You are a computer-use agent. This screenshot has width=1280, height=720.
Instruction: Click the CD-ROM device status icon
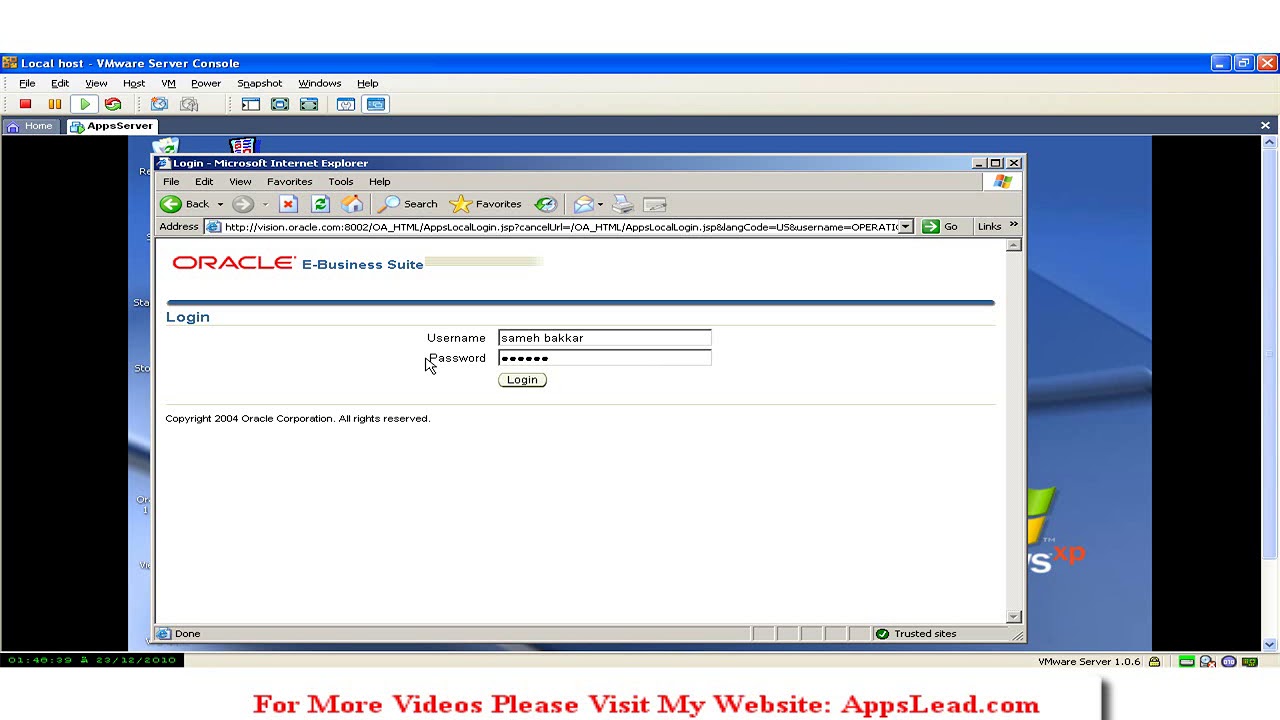click(x=1207, y=662)
